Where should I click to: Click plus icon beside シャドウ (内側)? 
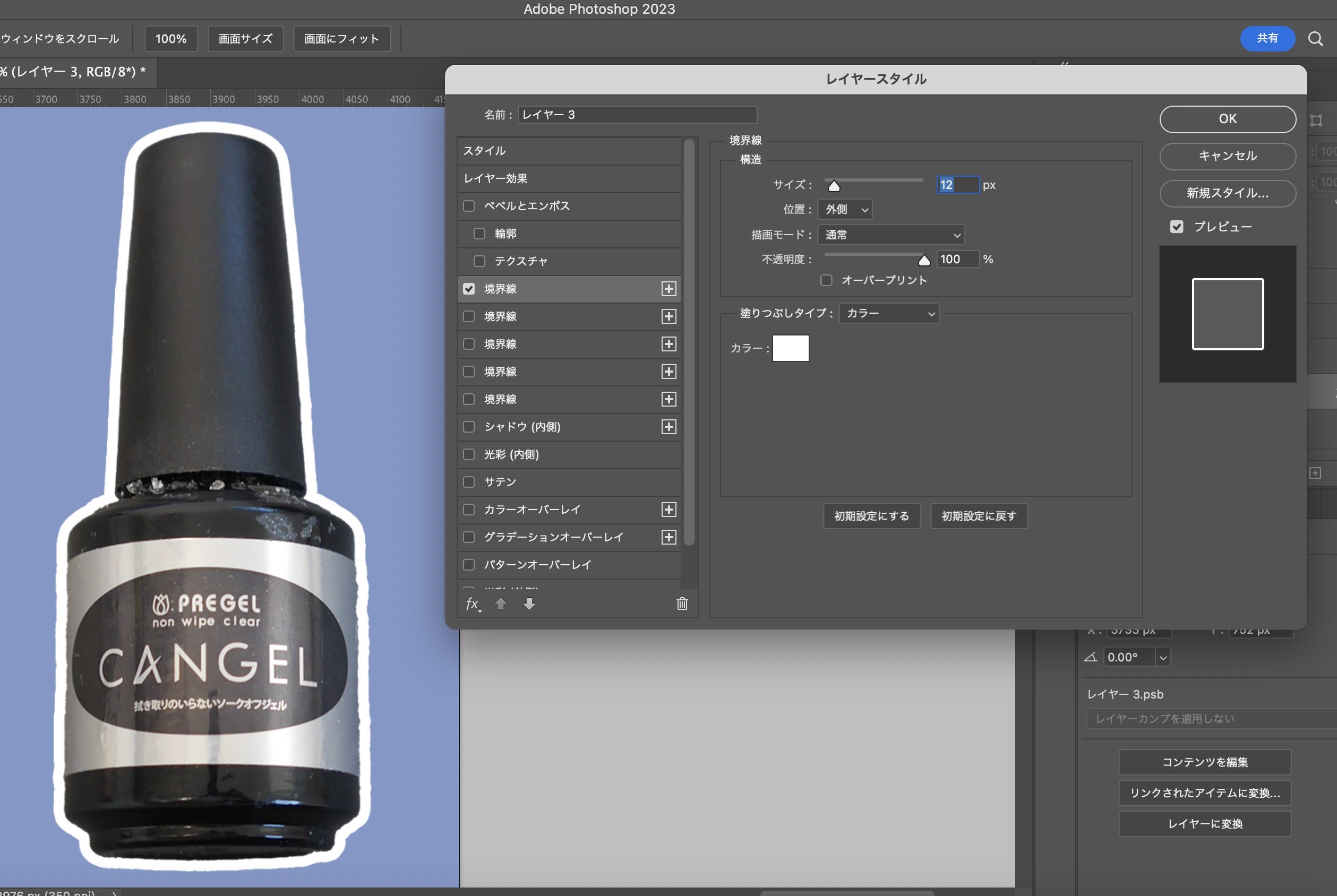click(669, 427)
